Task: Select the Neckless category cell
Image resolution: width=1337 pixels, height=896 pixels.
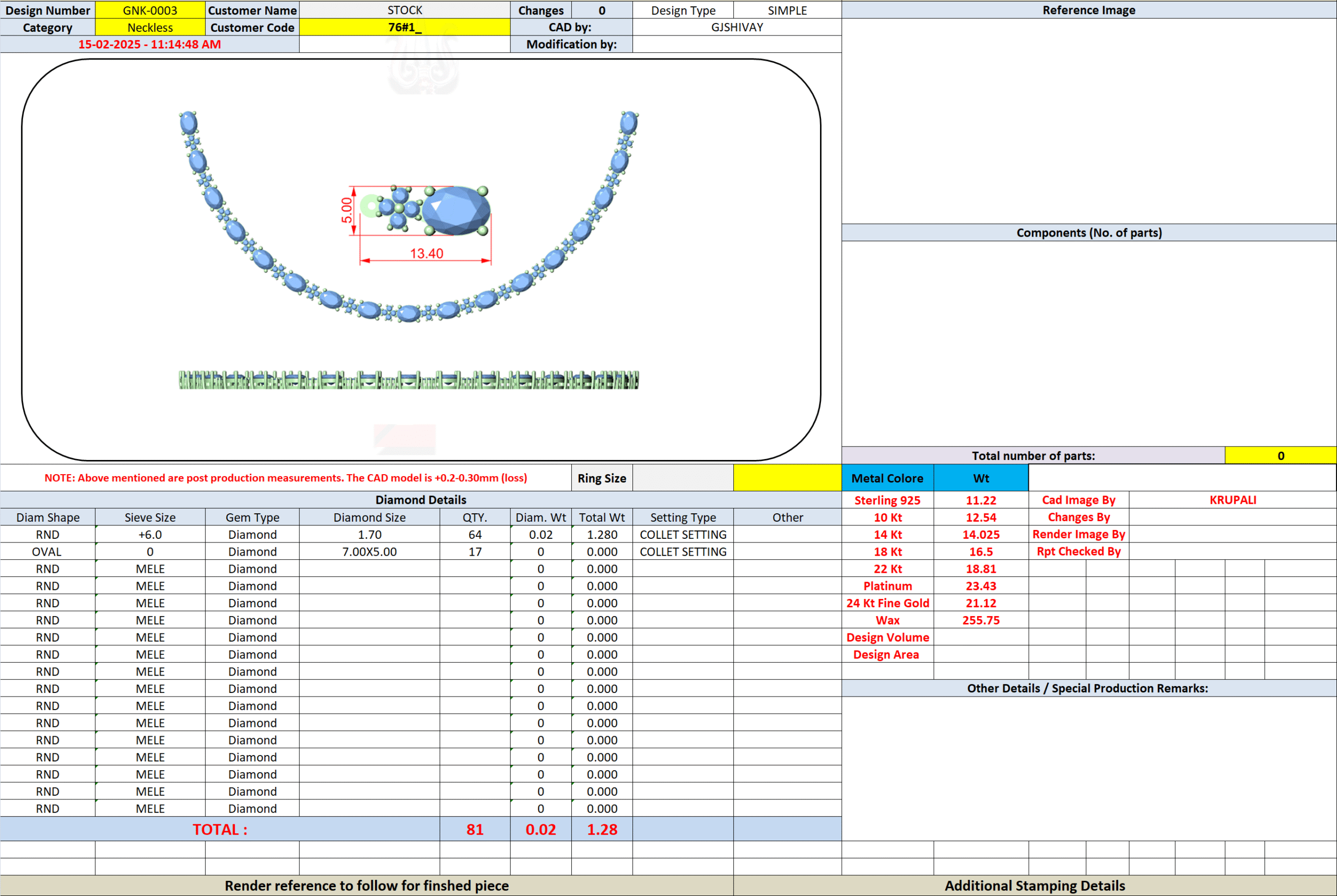Action: [x=150, y=28]
